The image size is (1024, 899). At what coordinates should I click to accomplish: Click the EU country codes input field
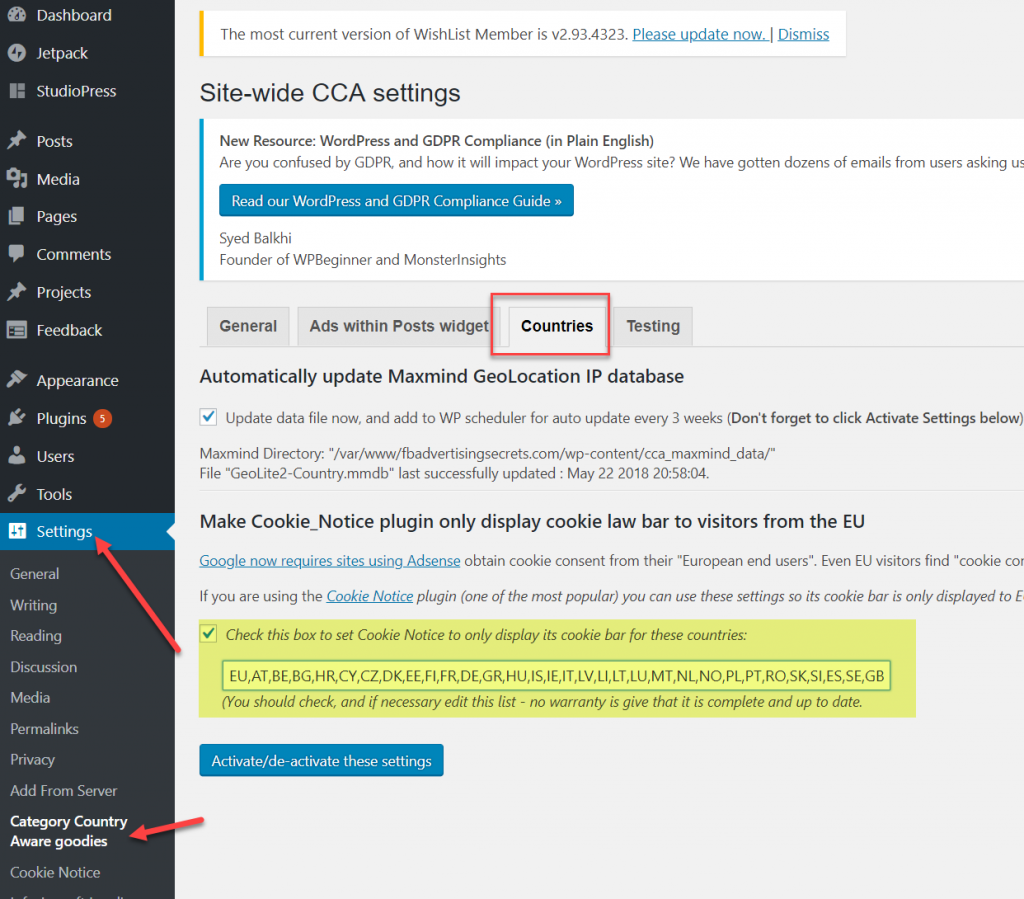pyautogui.click(x=556, y=676)
